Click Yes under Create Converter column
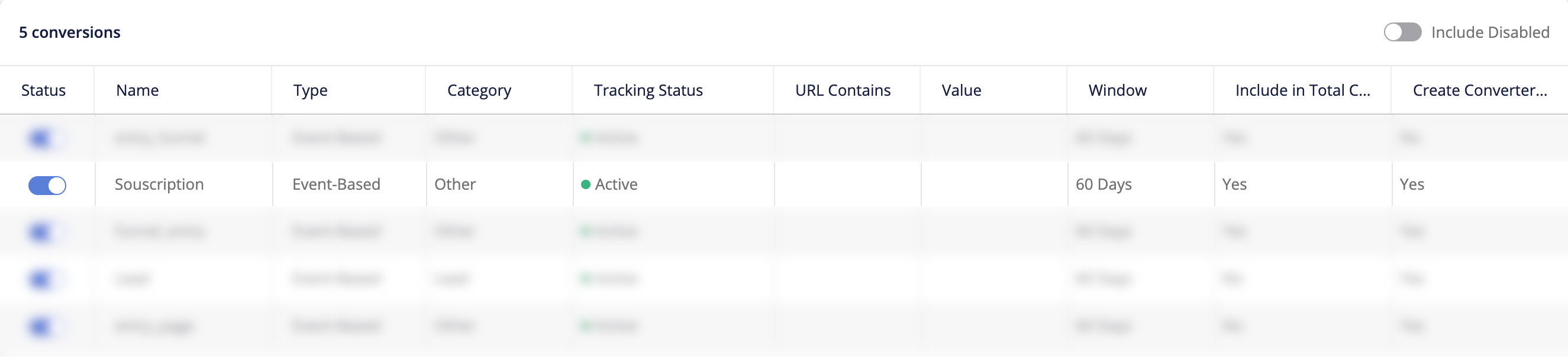This screenshot has height=357, width=1568. point(1412,184)
